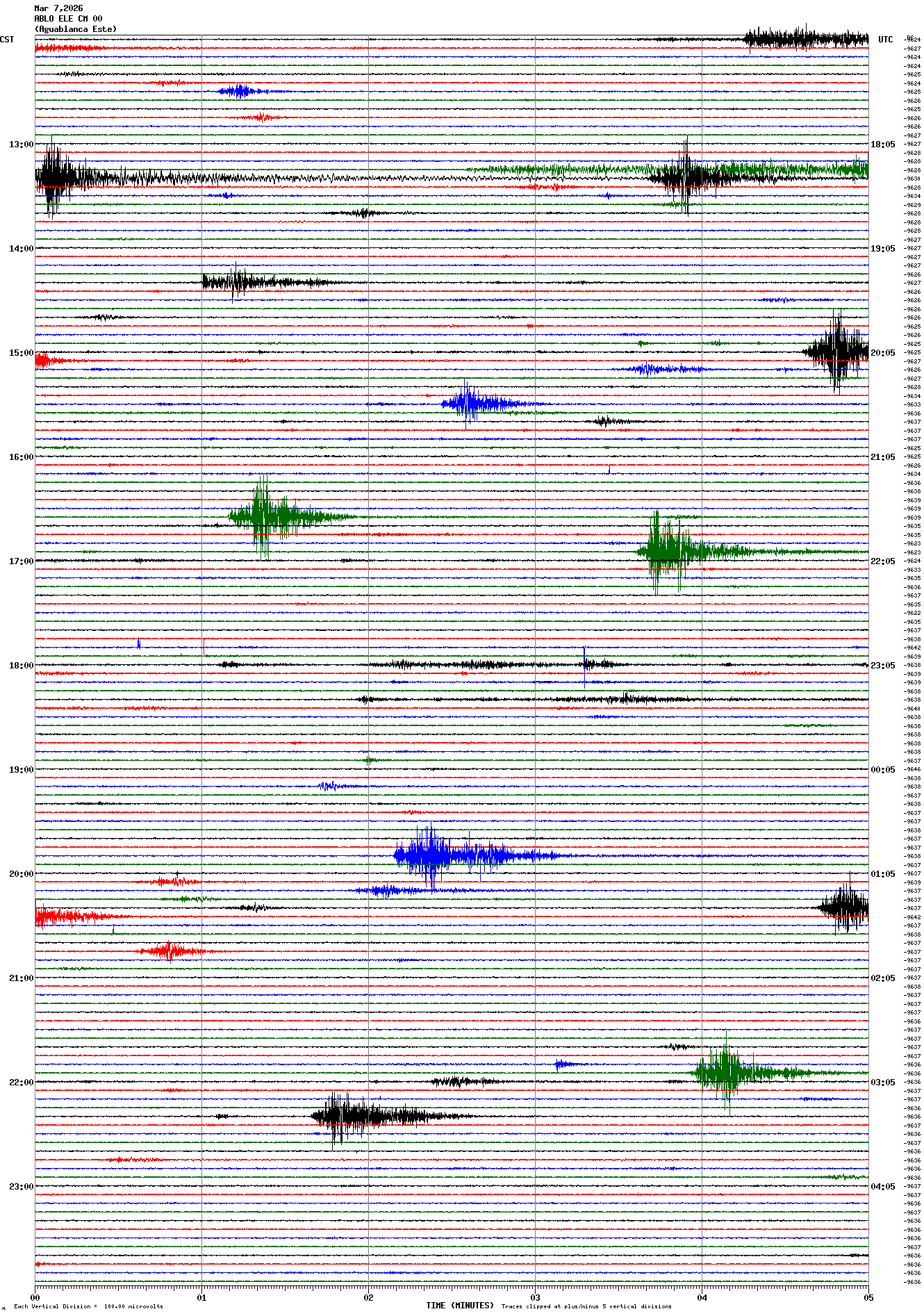
Task: Select the 02 minute tick on bottom axis
Action: coord(368,1297)
